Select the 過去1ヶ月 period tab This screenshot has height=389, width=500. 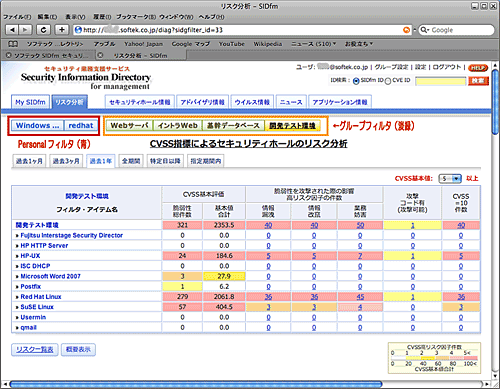(29, 161)
